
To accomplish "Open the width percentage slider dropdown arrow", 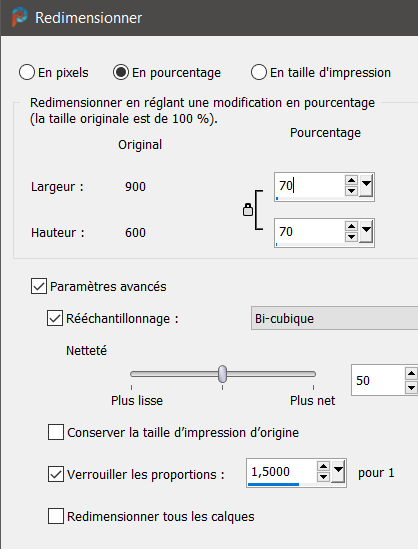I will click(x=366, y=186).
